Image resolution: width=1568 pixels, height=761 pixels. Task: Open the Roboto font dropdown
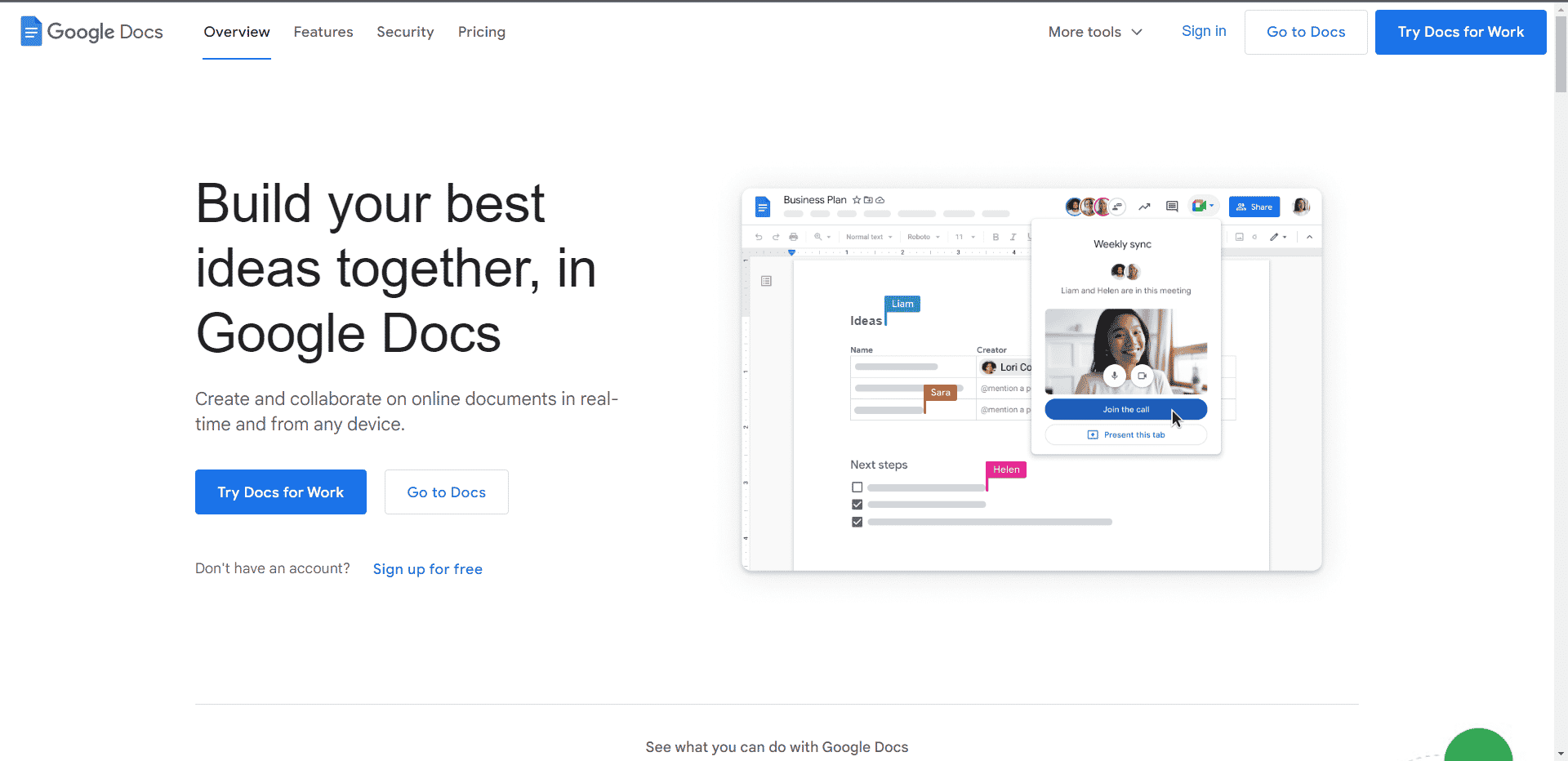pyautogui.click(x=924, y=237)
